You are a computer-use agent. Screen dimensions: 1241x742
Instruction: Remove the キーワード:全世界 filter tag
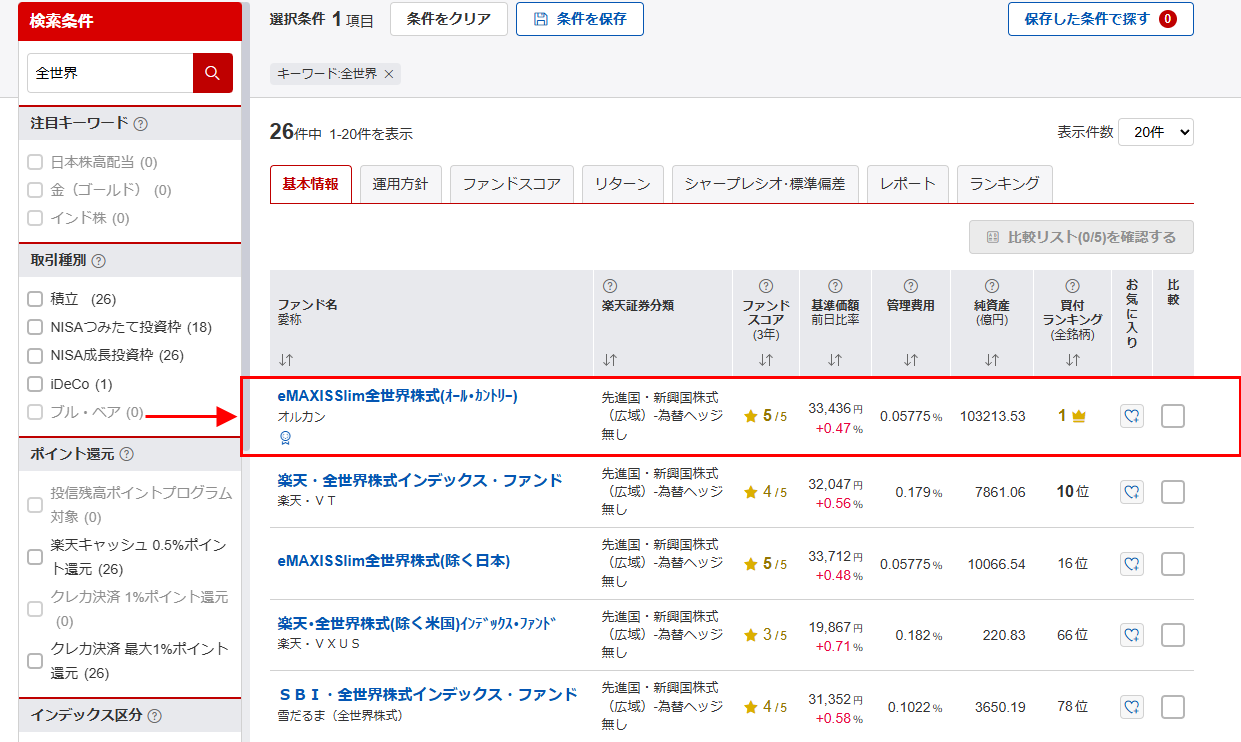[x=390, y=73]
